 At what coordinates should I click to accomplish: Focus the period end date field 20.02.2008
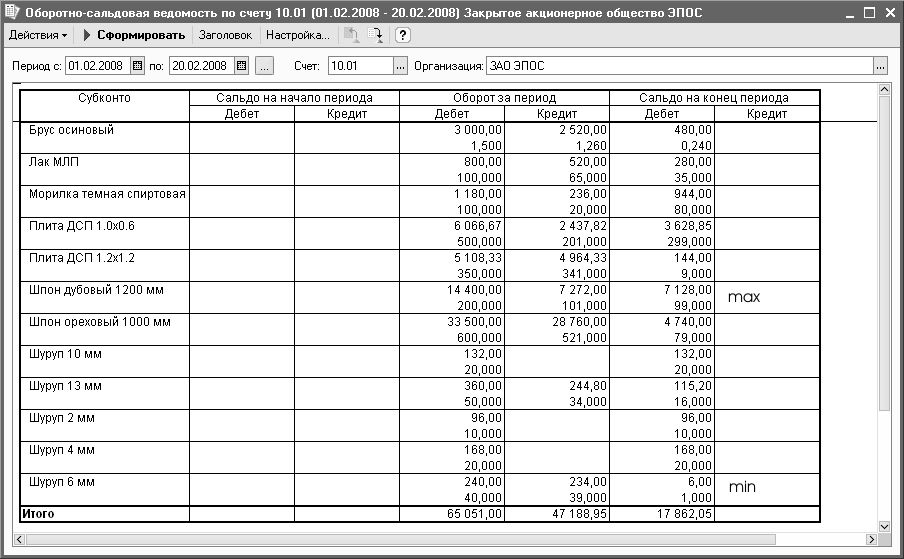coord(202,66)
